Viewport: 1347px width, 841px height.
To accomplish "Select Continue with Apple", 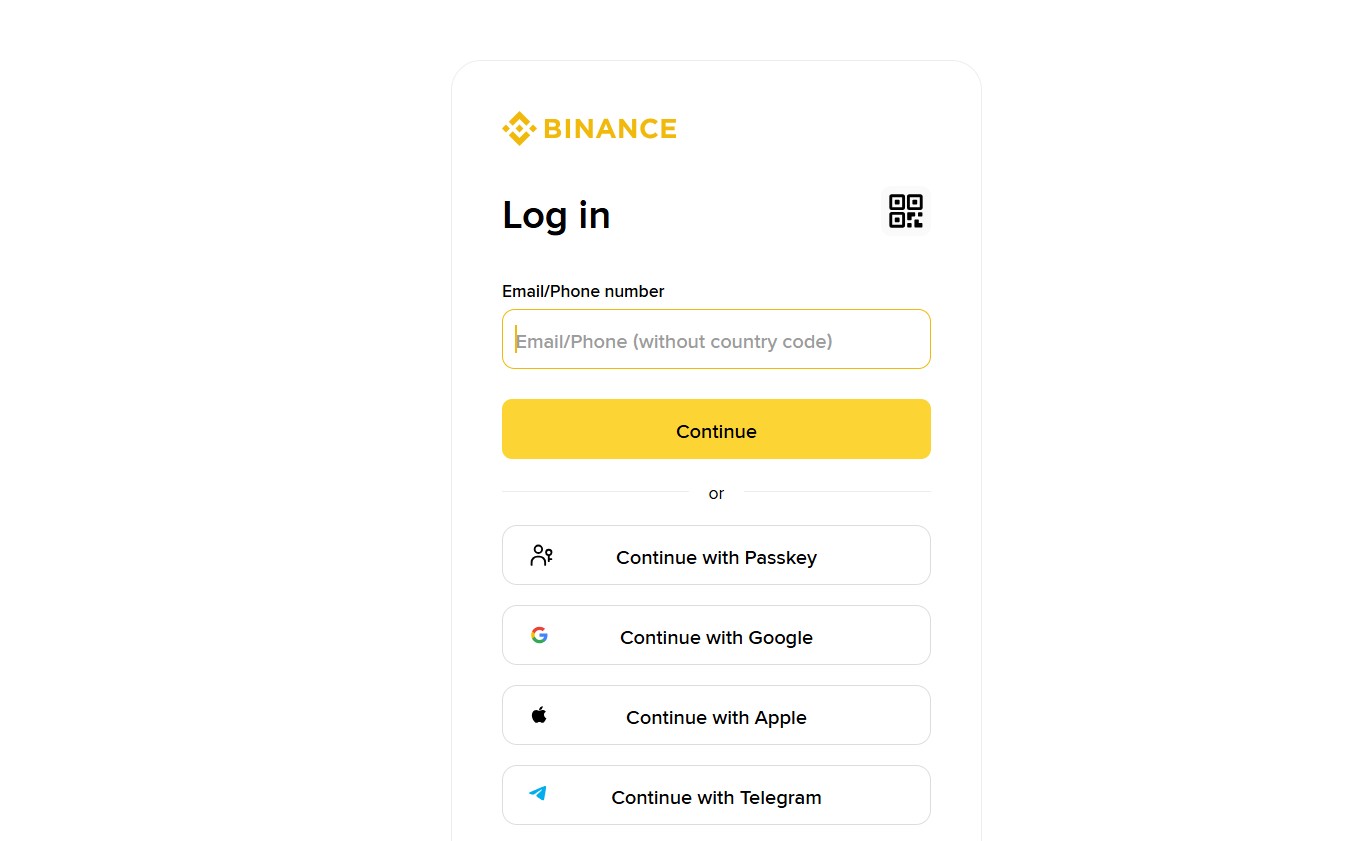I will pos(716,715).
